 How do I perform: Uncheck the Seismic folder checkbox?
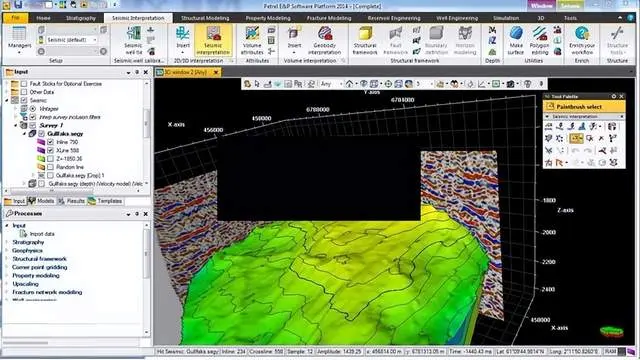(24, 100)
